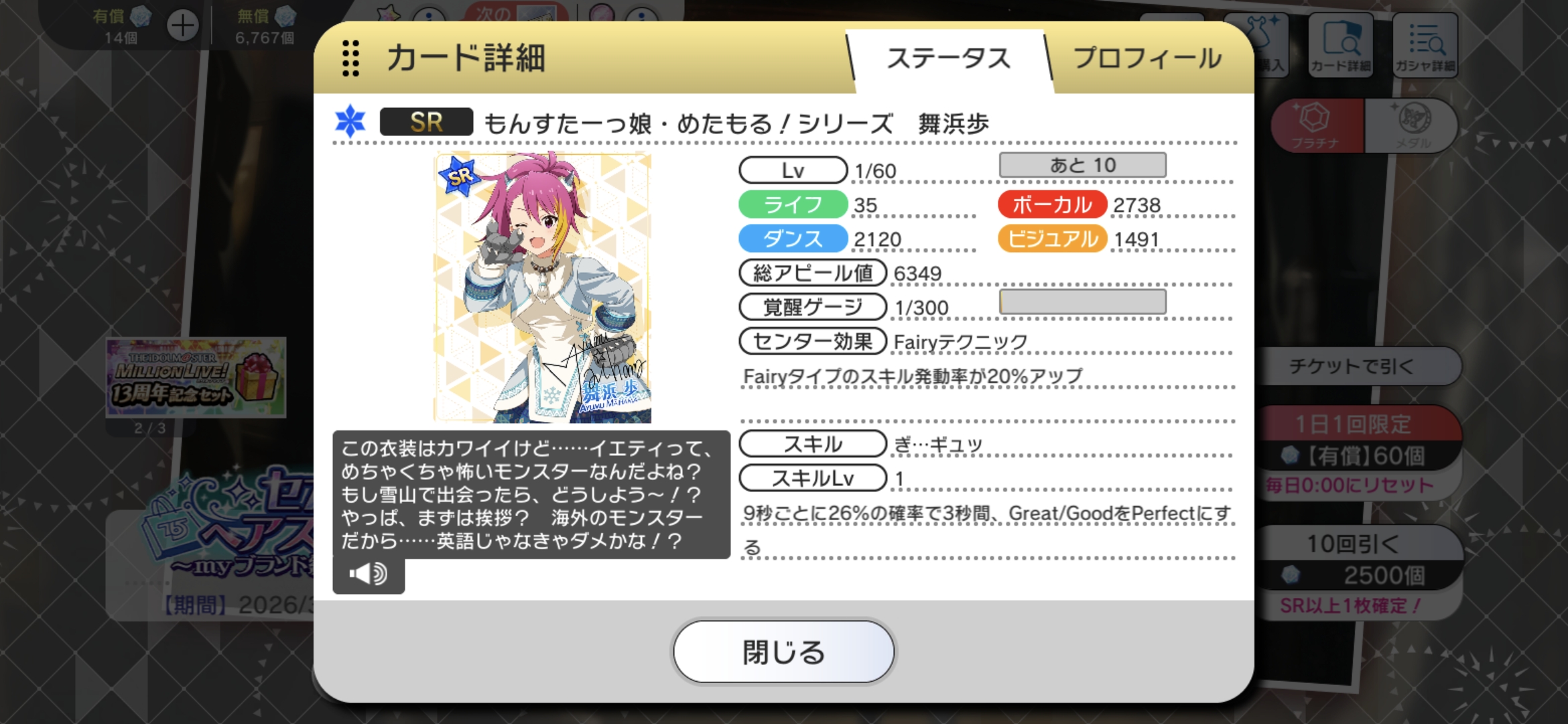Switch to the ステータス tab
Image resolution: width=1568 pixels, height=724 pixels.
948,59
